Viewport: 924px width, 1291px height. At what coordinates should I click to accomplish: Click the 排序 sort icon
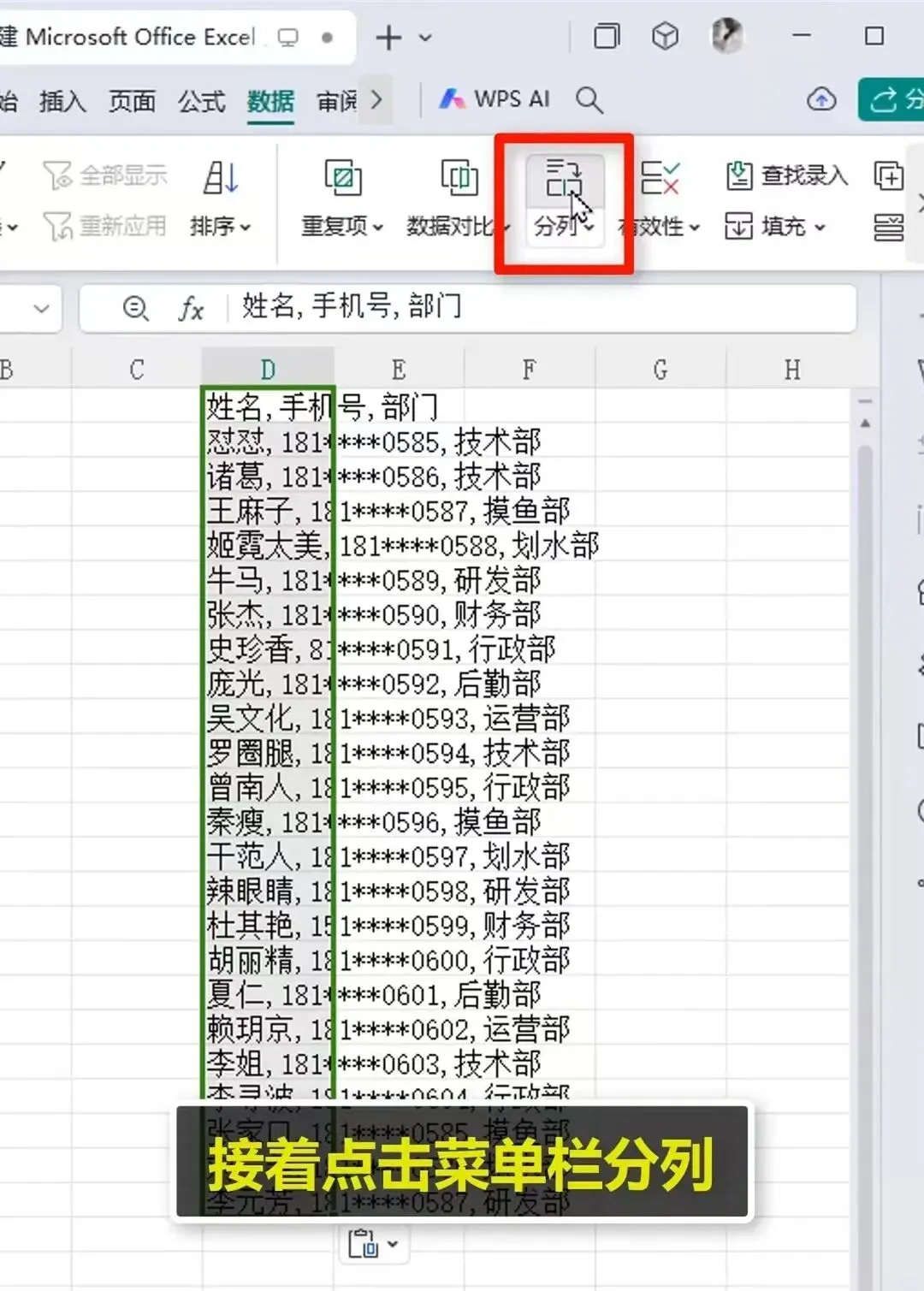[x=220, y=178]
